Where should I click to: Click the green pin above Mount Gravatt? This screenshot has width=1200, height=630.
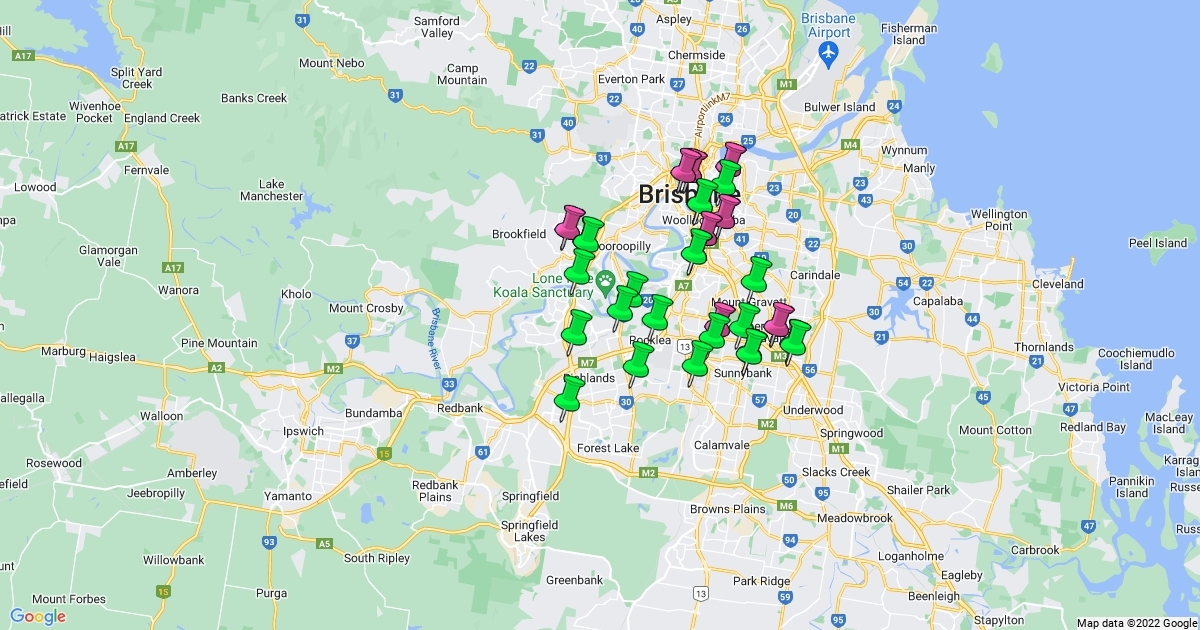click(x=758, y=273)
